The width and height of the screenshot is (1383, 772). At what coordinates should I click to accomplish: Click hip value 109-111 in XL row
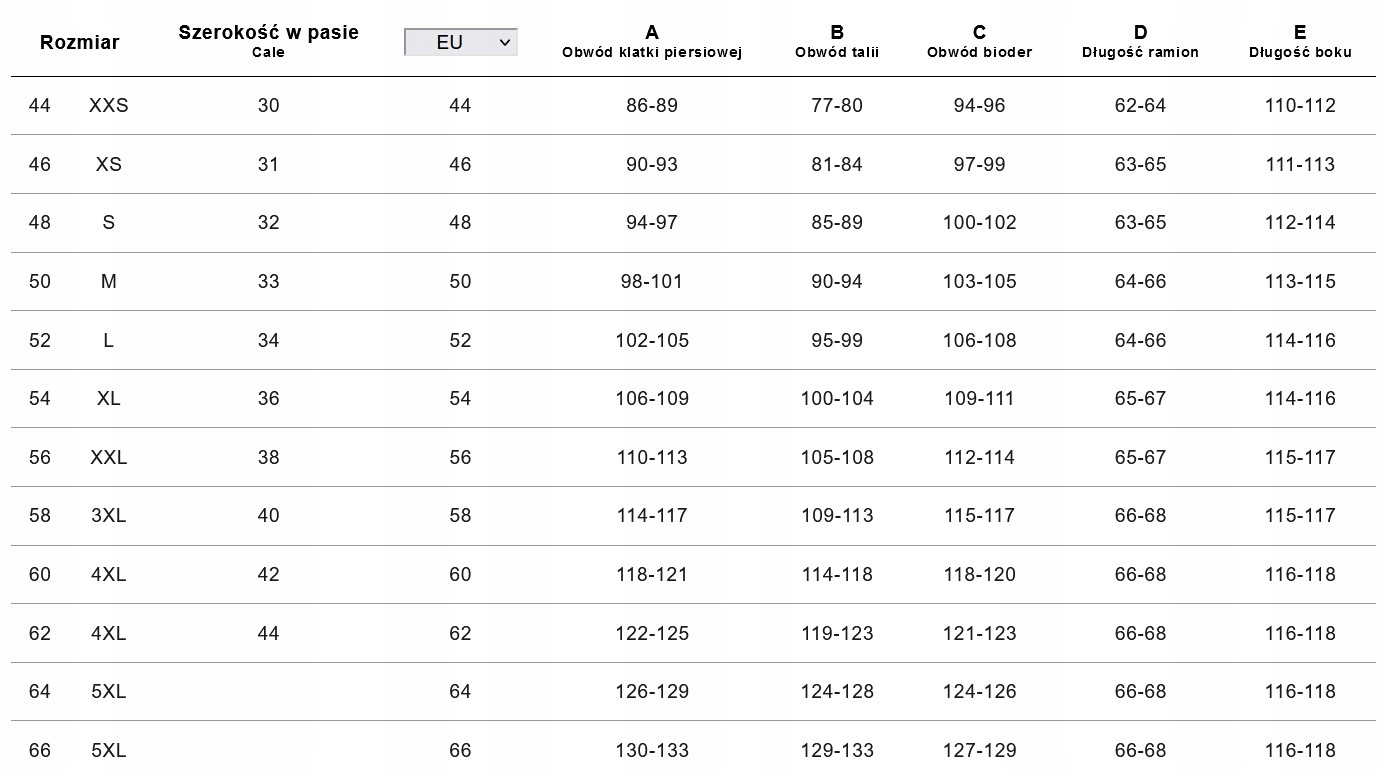click(979, 398)
